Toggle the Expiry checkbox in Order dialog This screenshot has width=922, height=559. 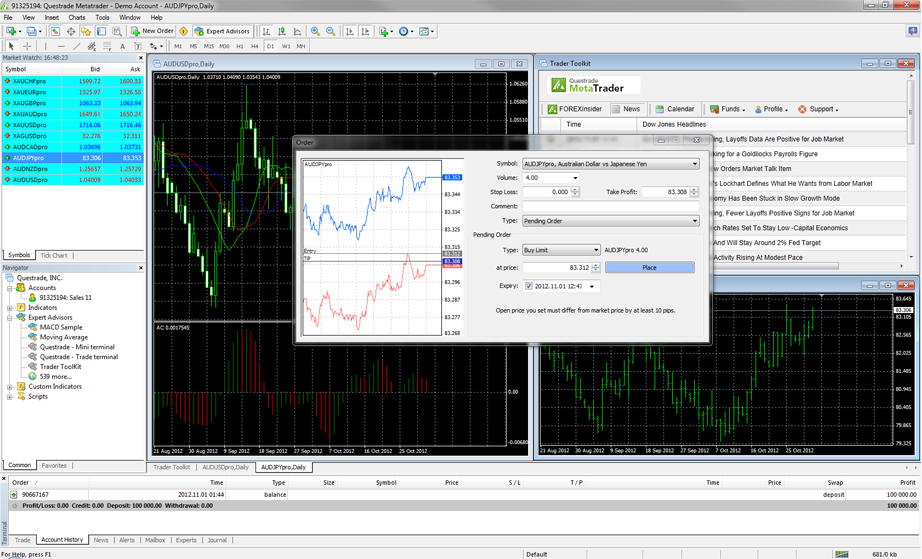pyautogui.click(x=529, y=286)
